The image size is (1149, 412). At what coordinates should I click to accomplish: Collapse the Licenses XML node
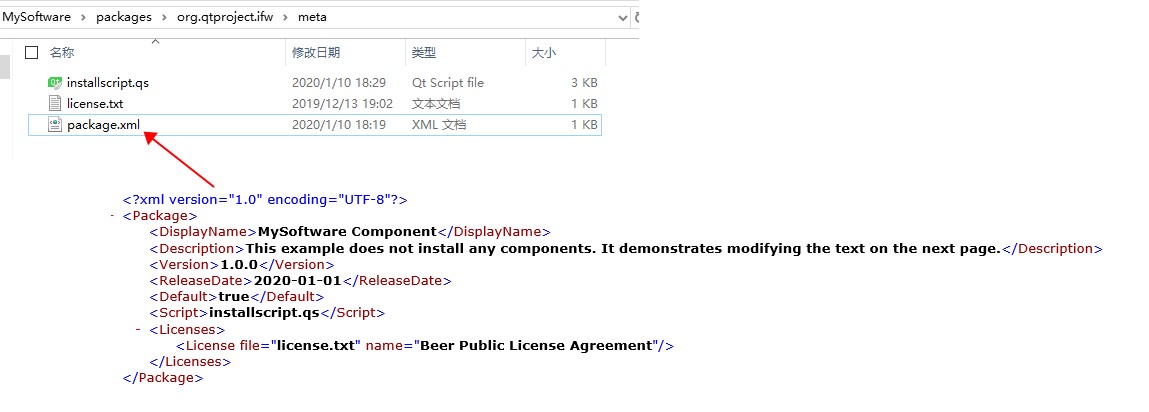click(138, 330)
